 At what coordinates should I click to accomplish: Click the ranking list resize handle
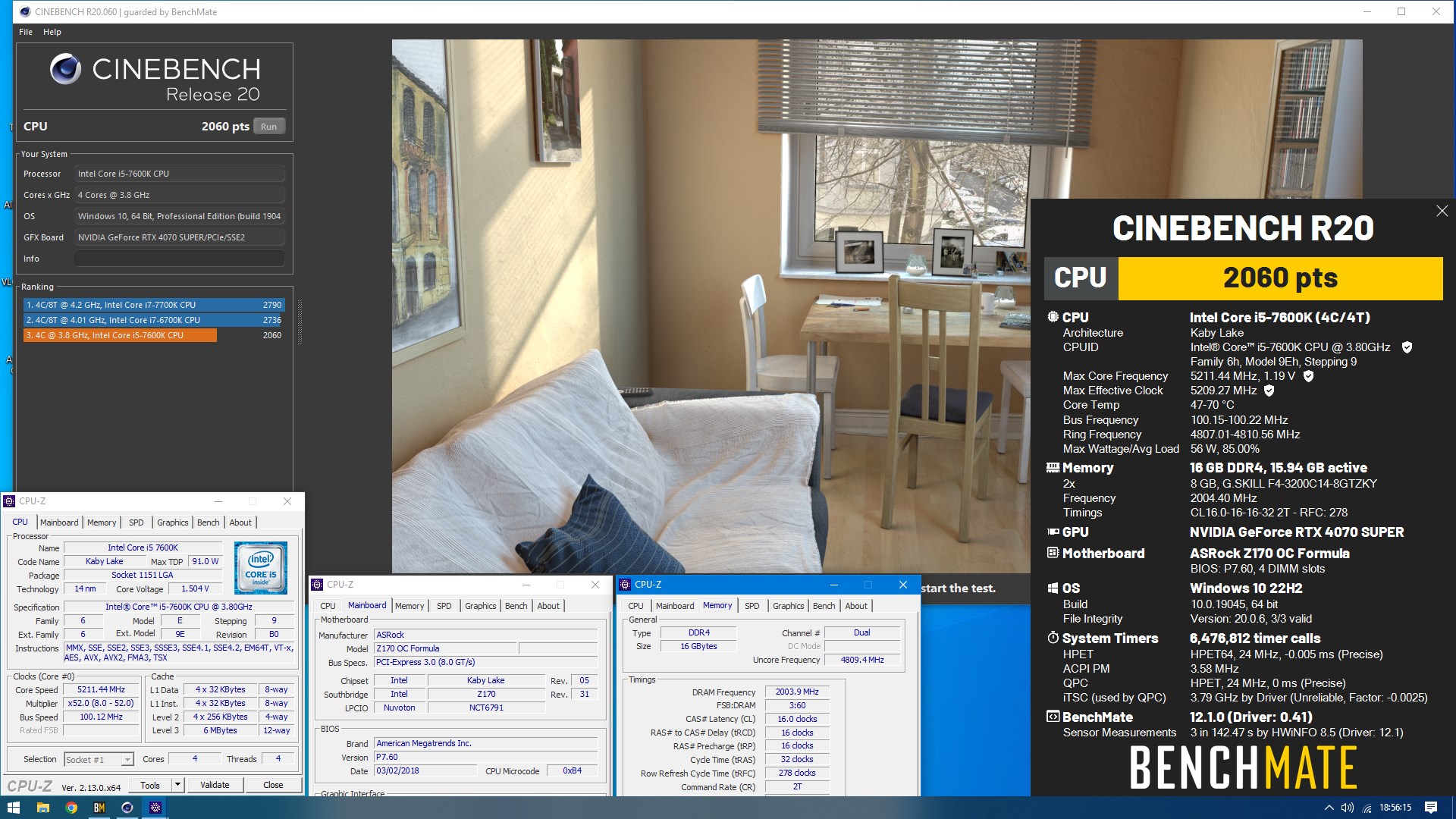300,322
